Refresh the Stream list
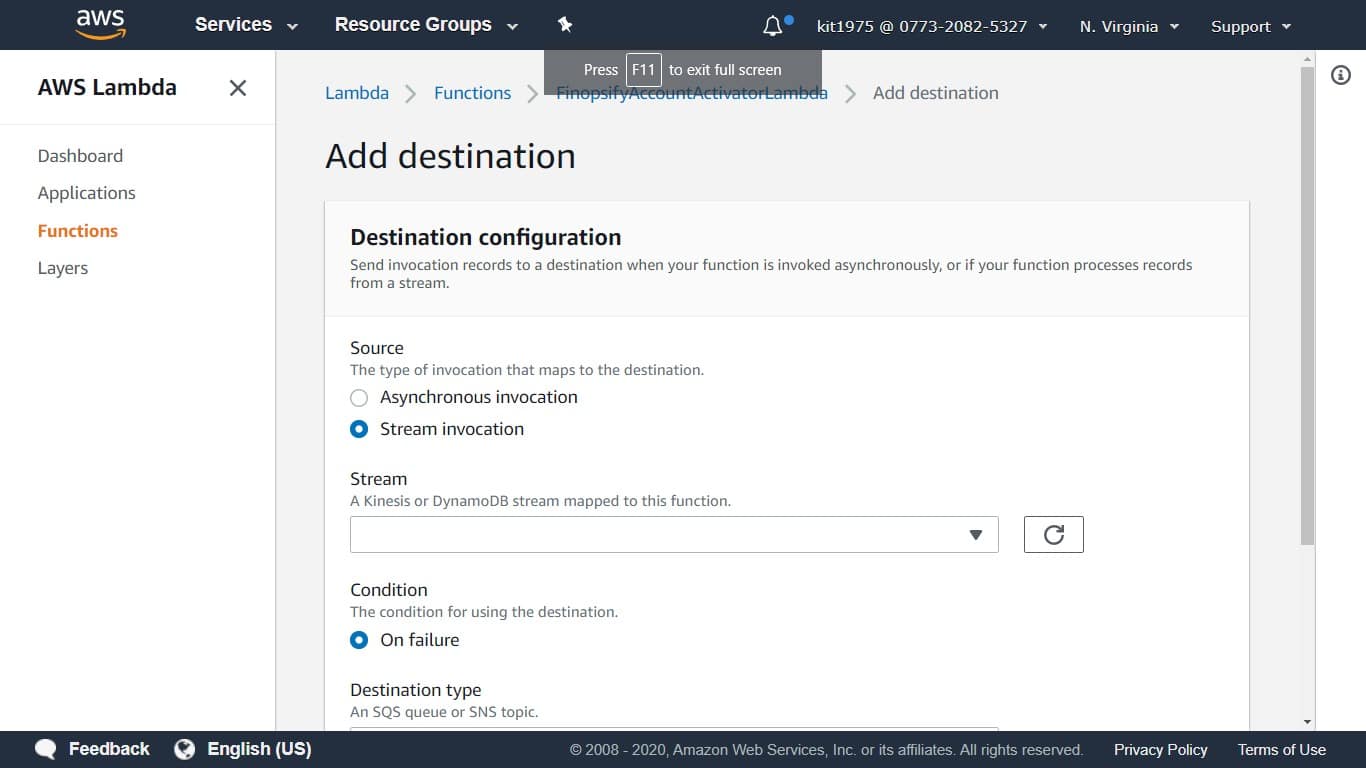This screenshot has width=1366, height=768. pos(1053,534)
